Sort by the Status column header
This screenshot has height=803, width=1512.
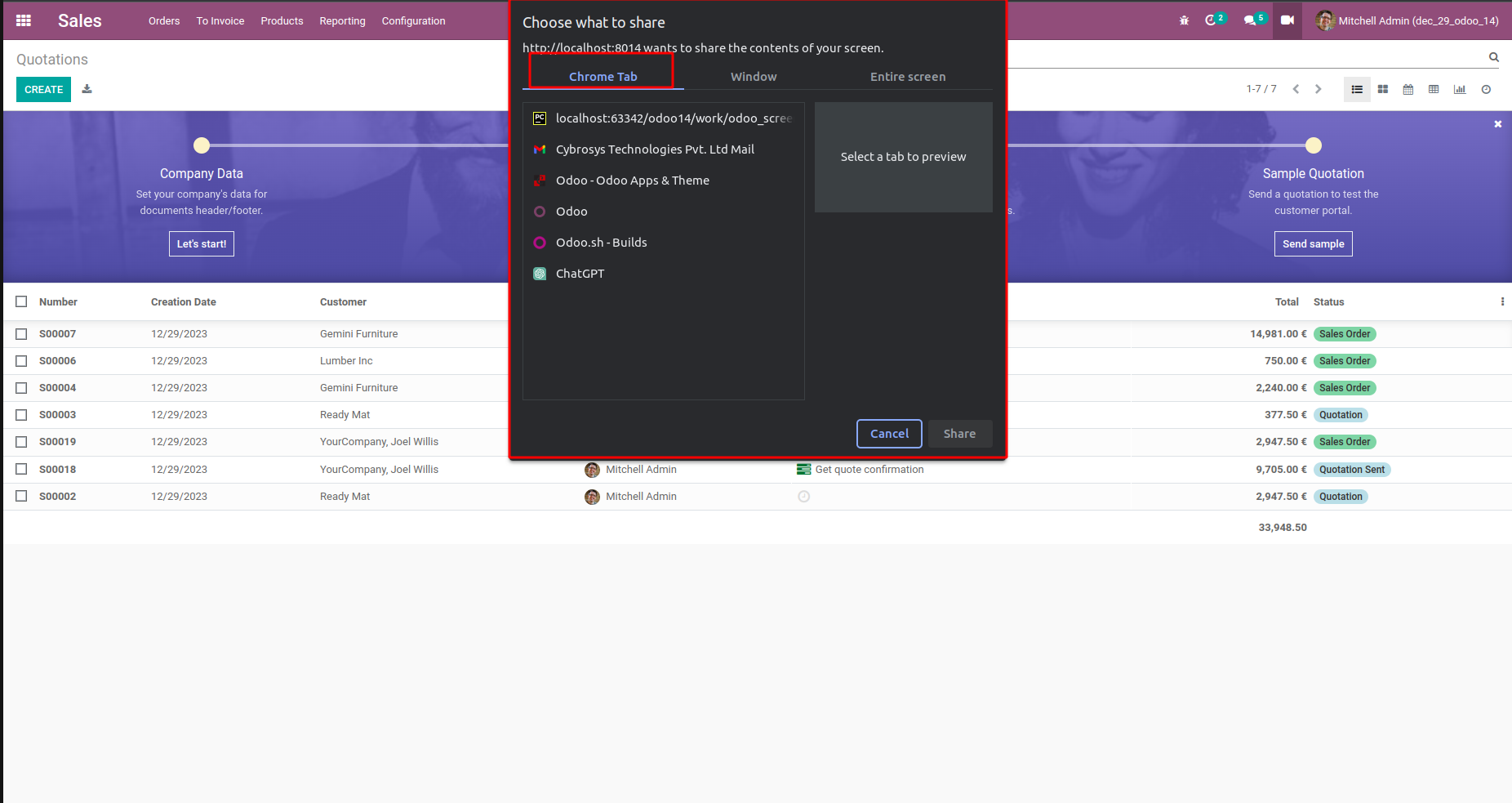pos(1328,302)
